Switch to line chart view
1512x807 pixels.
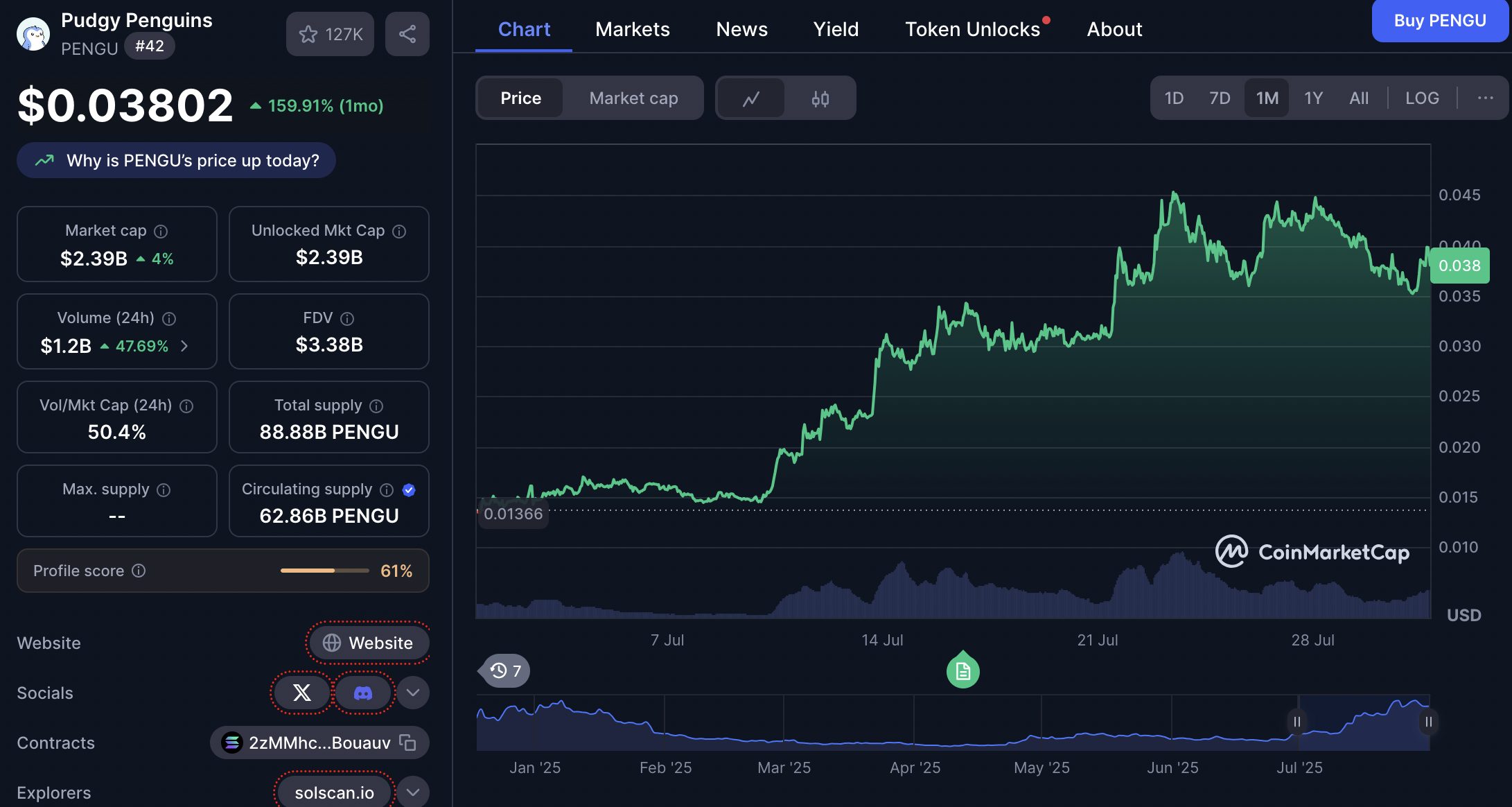pyautogui.click(x=750, y=98)
